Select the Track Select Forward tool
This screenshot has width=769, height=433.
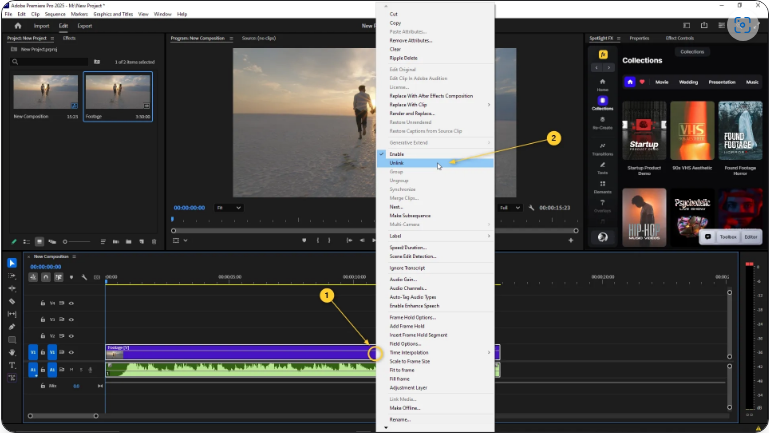(x=12, y=276)
